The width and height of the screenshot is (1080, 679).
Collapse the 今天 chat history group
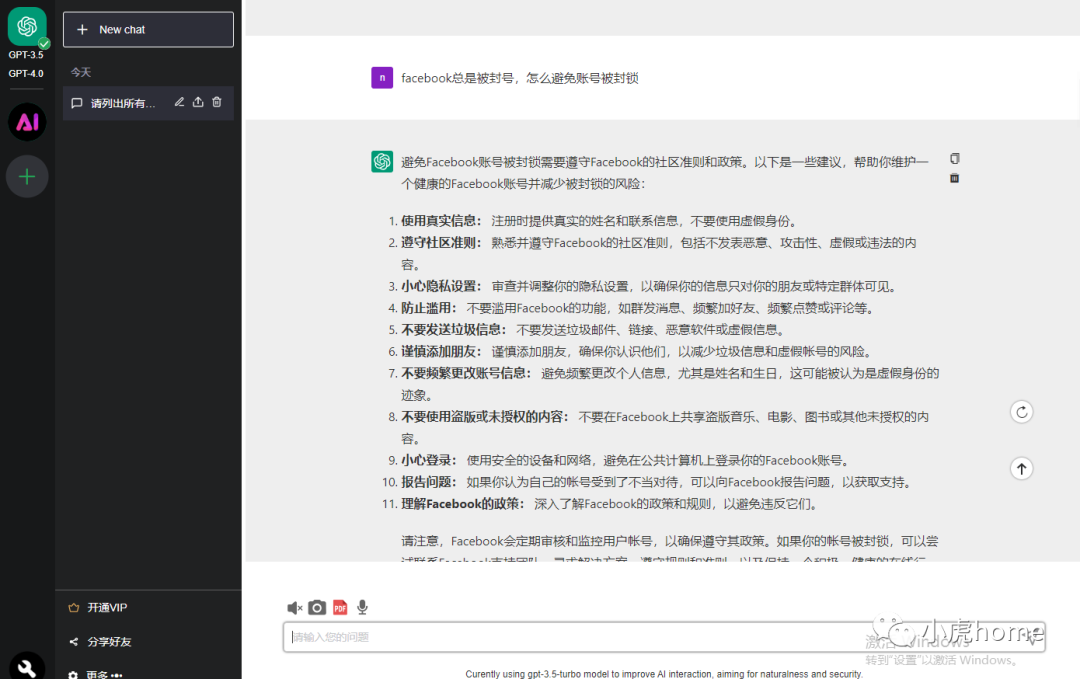coord(81,71)
